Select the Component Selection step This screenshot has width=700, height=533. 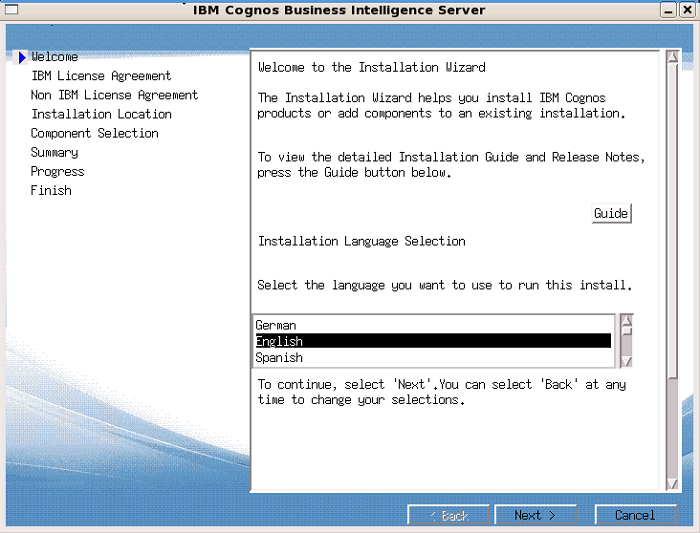tap(95, 133)
